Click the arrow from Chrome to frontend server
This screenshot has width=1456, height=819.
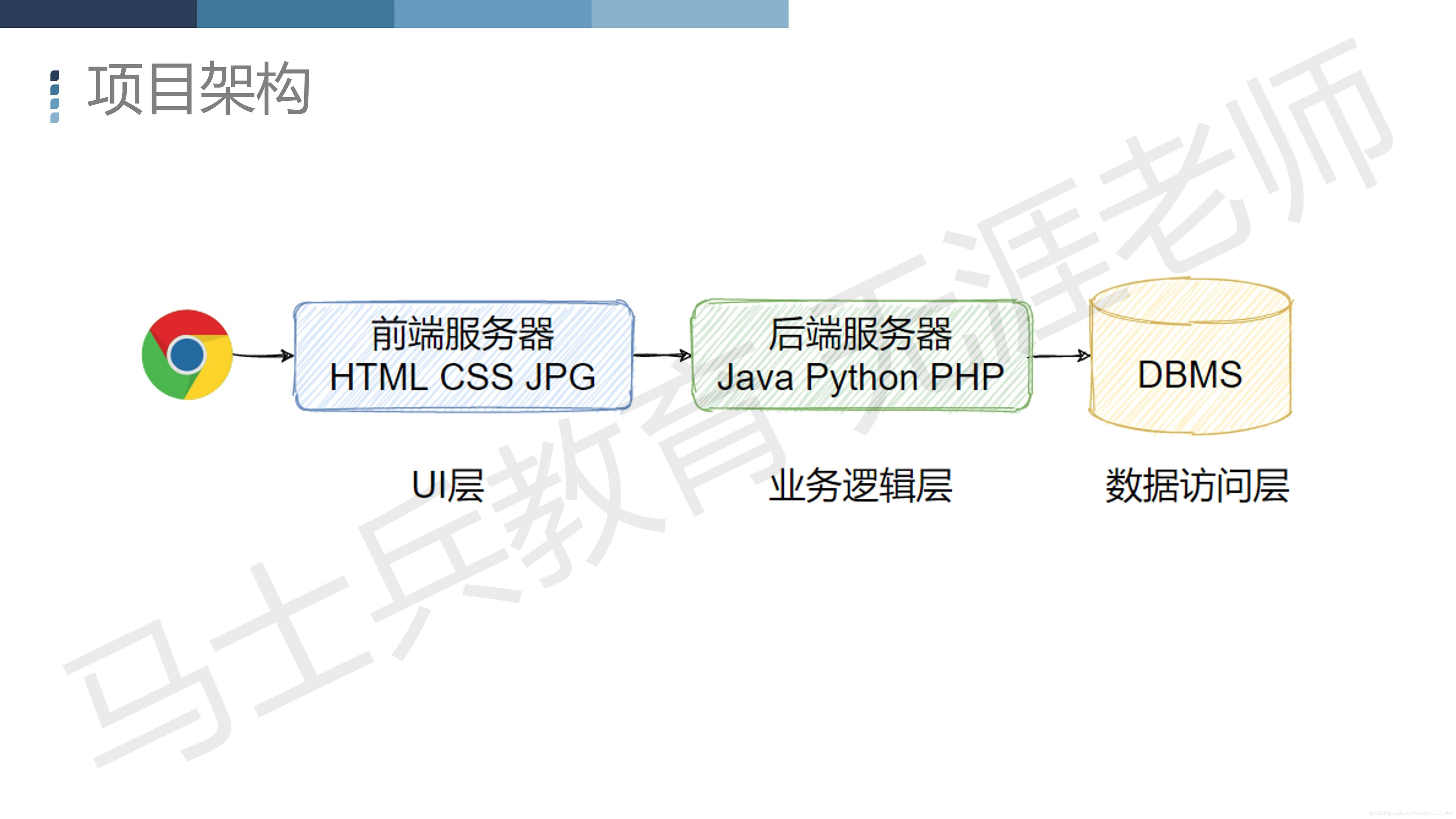point(262,355)
